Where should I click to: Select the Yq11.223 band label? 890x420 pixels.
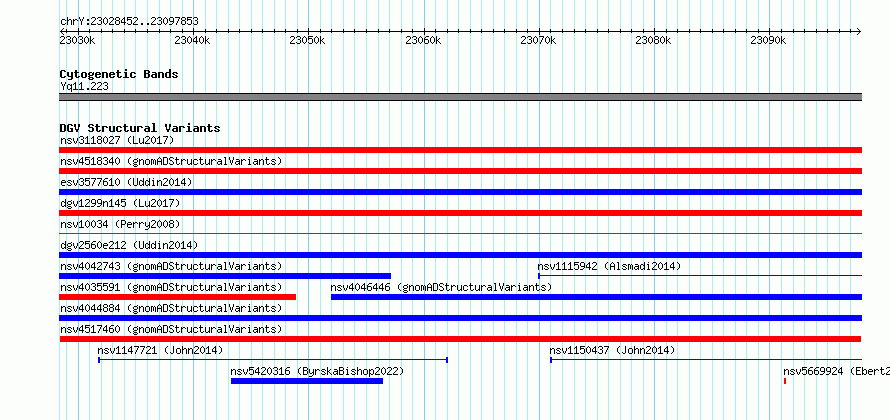[84, 86]
